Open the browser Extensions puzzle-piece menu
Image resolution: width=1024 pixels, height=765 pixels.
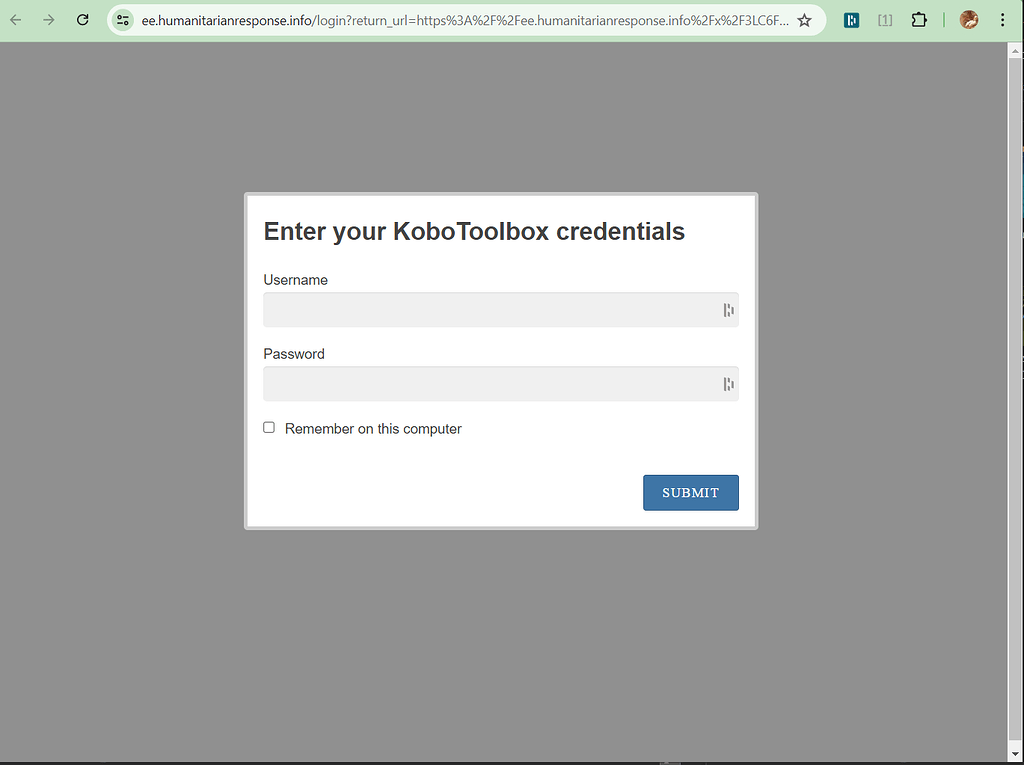[919, 19]
